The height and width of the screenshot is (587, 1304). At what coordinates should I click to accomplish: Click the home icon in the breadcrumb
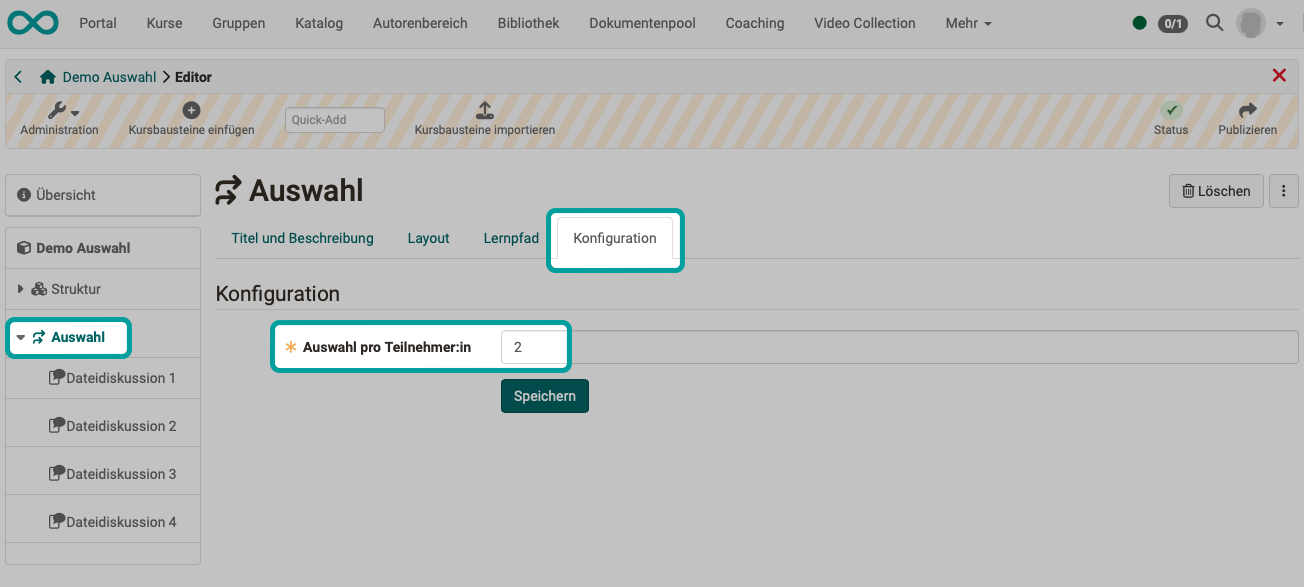(46, 76)
